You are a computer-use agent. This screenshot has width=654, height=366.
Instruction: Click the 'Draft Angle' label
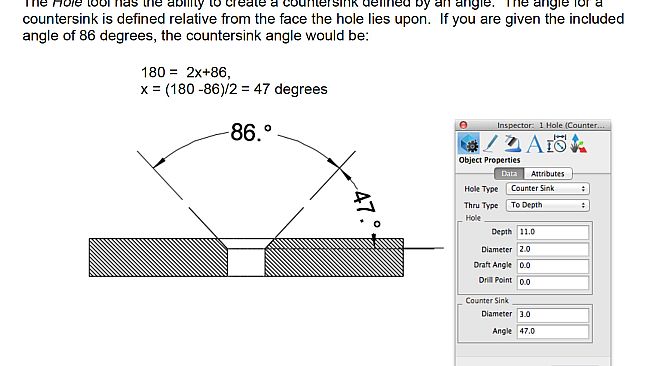tap(493, 265)
